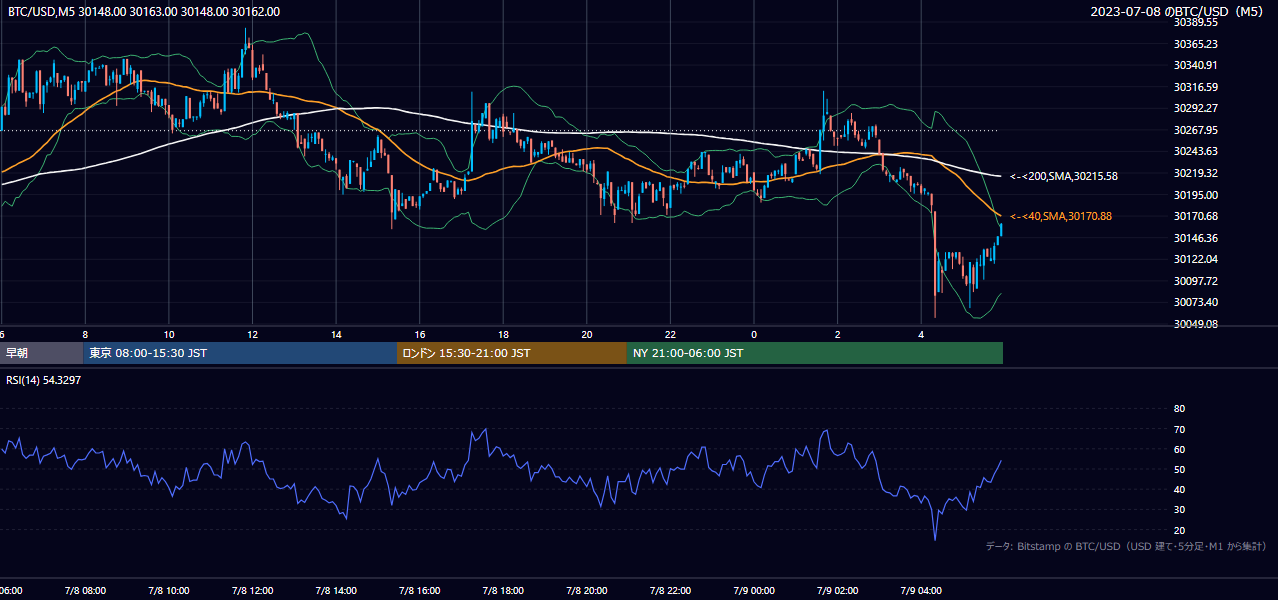Click the 7/8 14:00 date label
1278x600 pixels.
click(336, 590)
